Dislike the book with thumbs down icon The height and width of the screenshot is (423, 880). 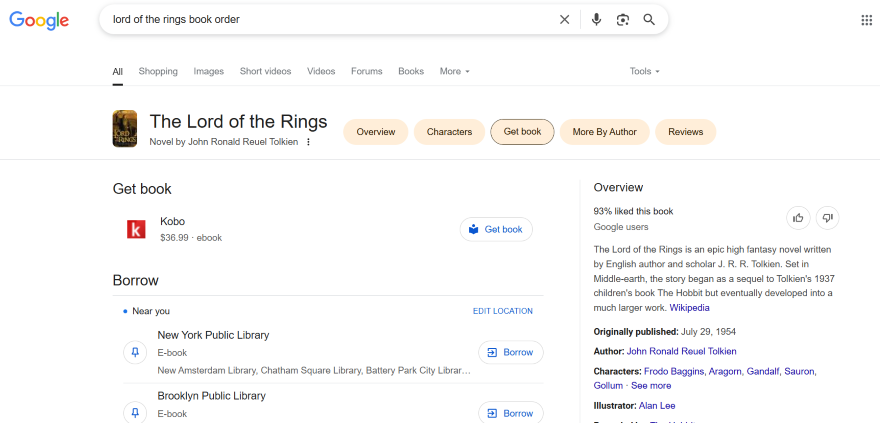827,218
